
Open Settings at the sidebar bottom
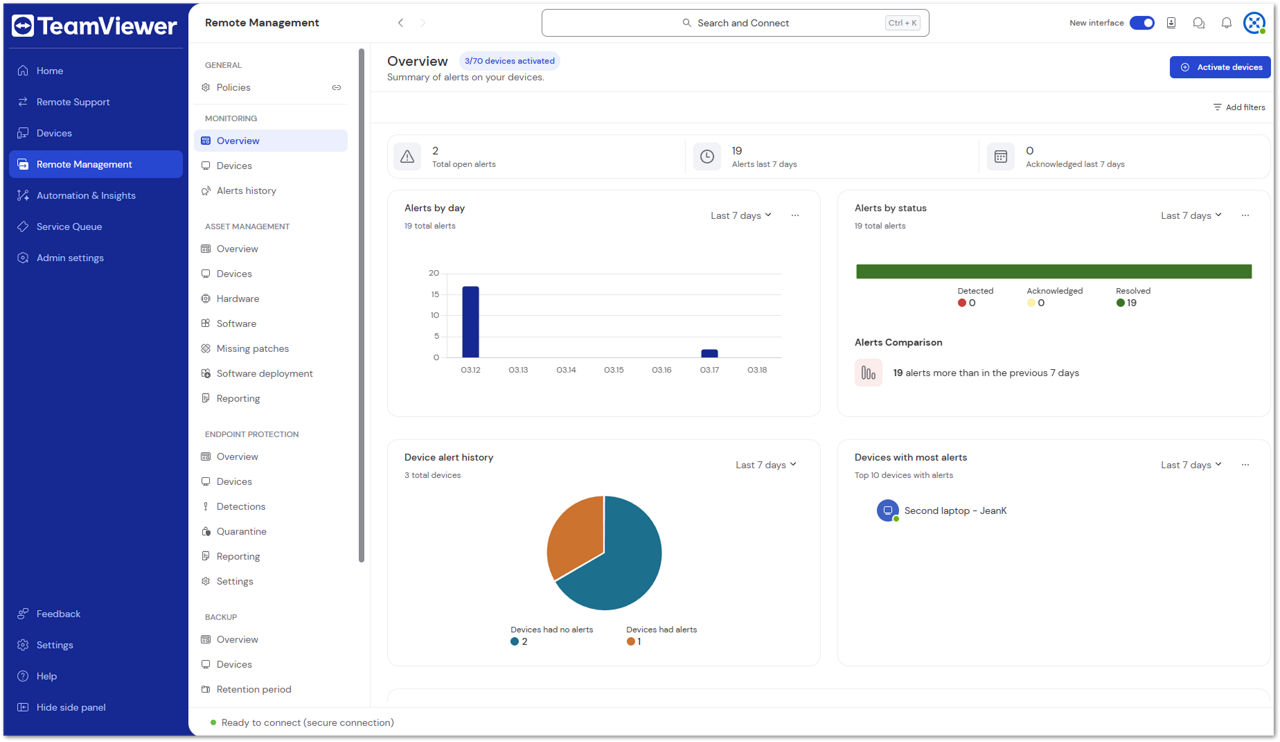(96, 645)
